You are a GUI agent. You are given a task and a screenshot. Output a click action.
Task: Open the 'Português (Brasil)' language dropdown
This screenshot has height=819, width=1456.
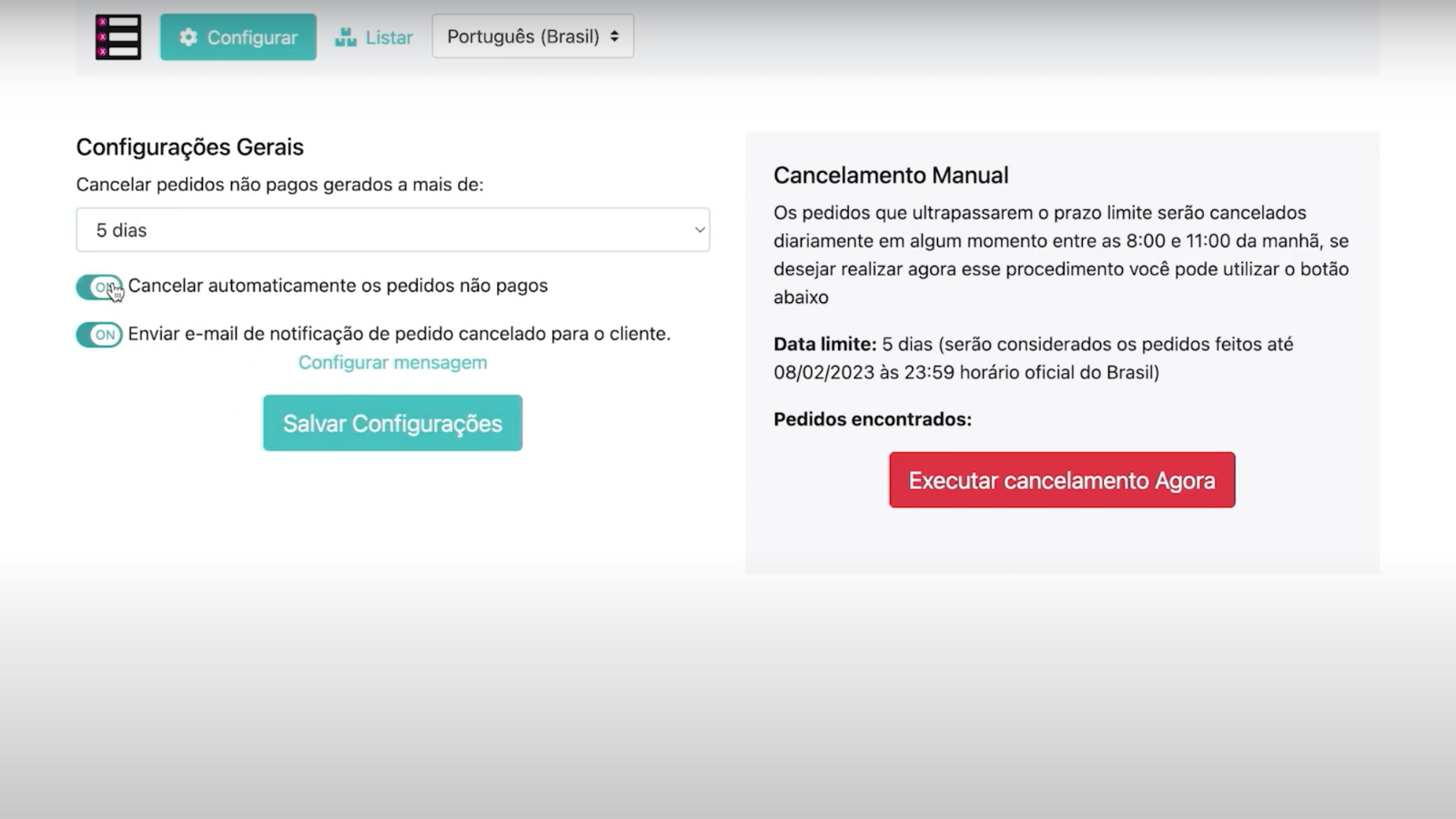(532, 36)
